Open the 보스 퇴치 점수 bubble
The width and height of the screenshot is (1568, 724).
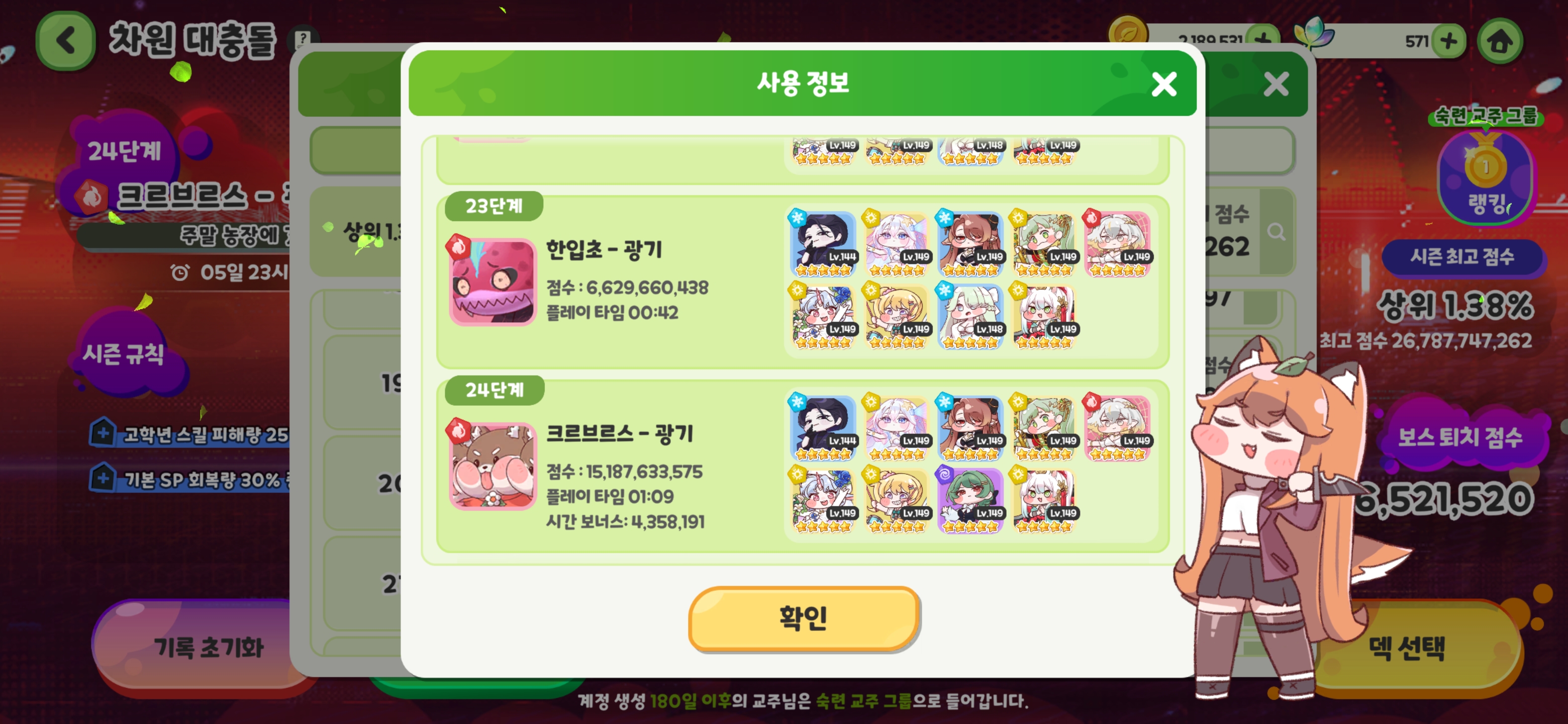coord(1461,436)
